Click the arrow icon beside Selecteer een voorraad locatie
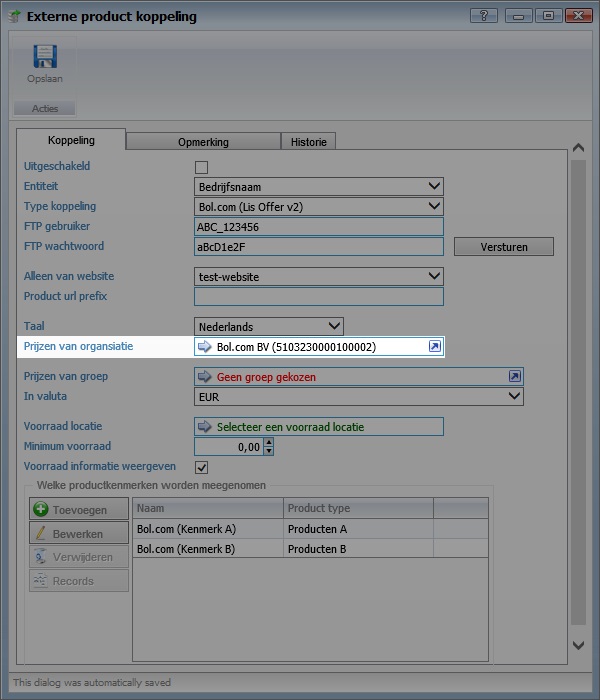The height and width of the screenshot is (700, 600). 205,427
